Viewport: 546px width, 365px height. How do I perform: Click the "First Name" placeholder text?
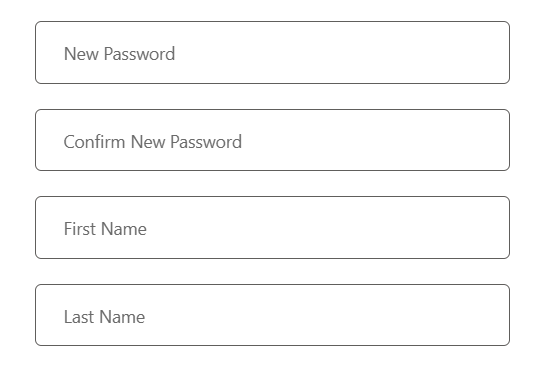pyautogui.click(x=105, y=229)
